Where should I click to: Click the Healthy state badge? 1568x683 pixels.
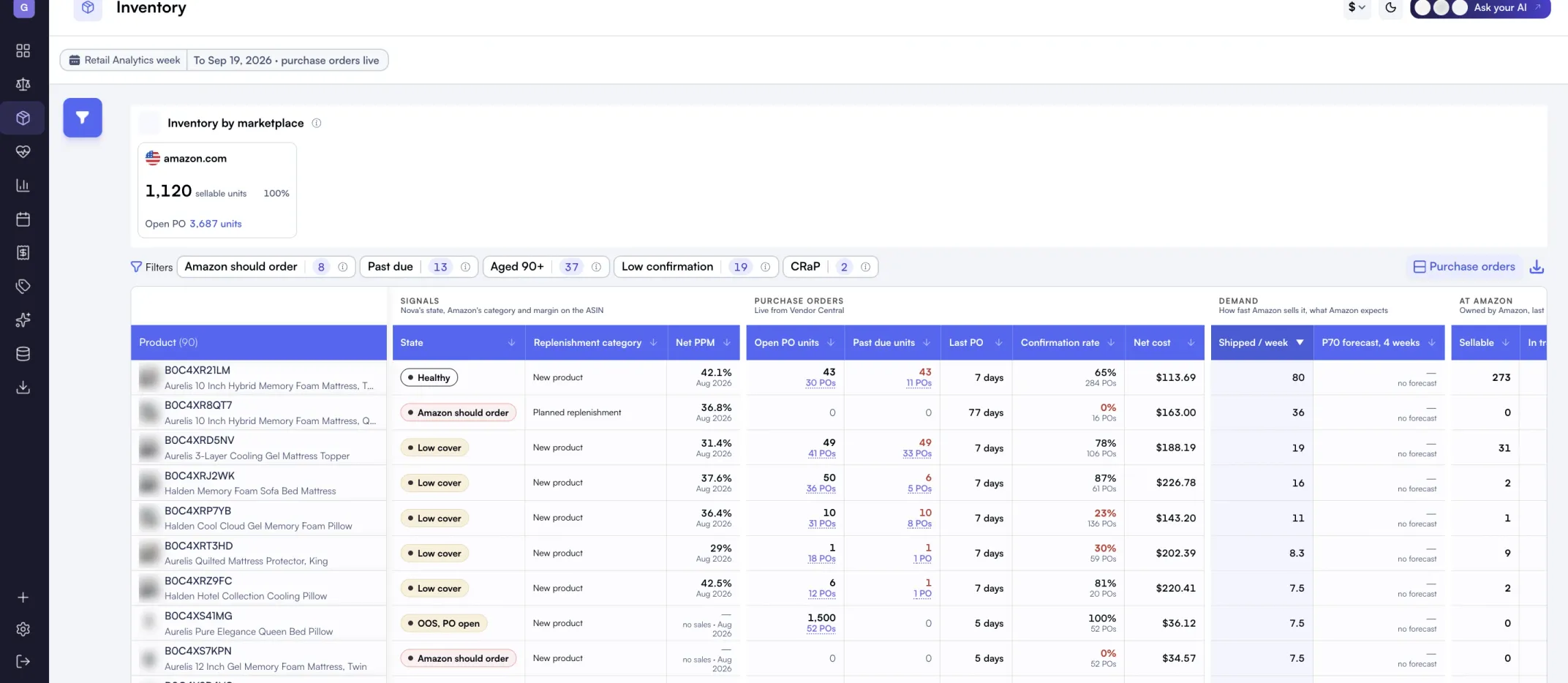point(429,377)
